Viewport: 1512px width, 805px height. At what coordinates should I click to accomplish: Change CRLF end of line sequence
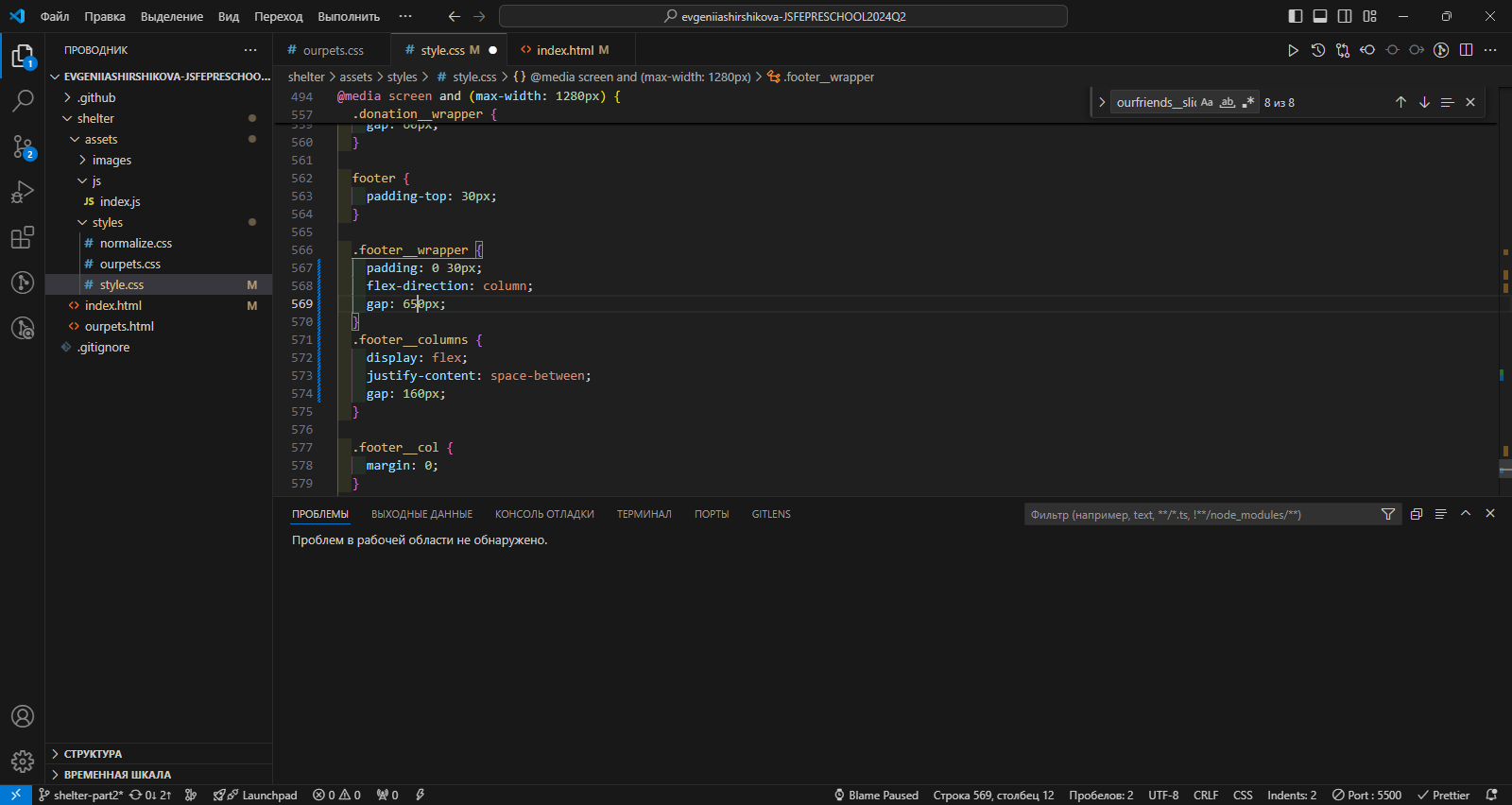1206,795
